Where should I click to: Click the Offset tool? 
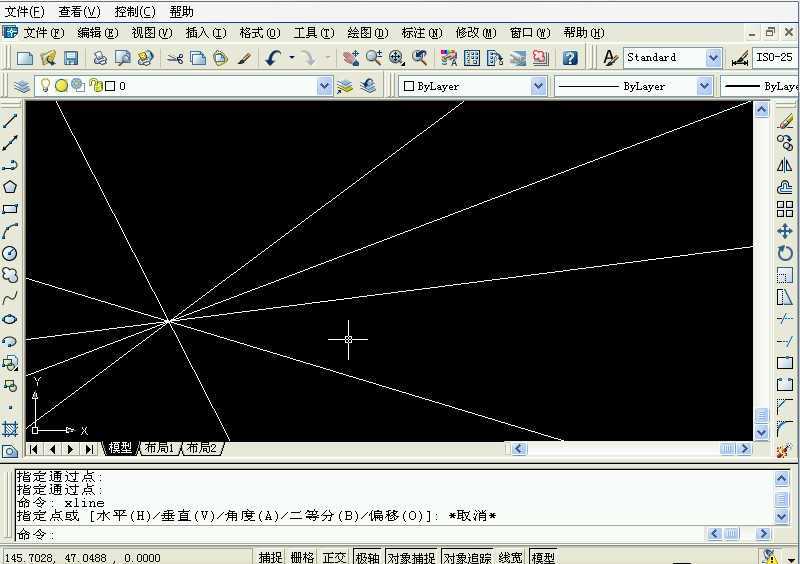click(x=785, y=187)
